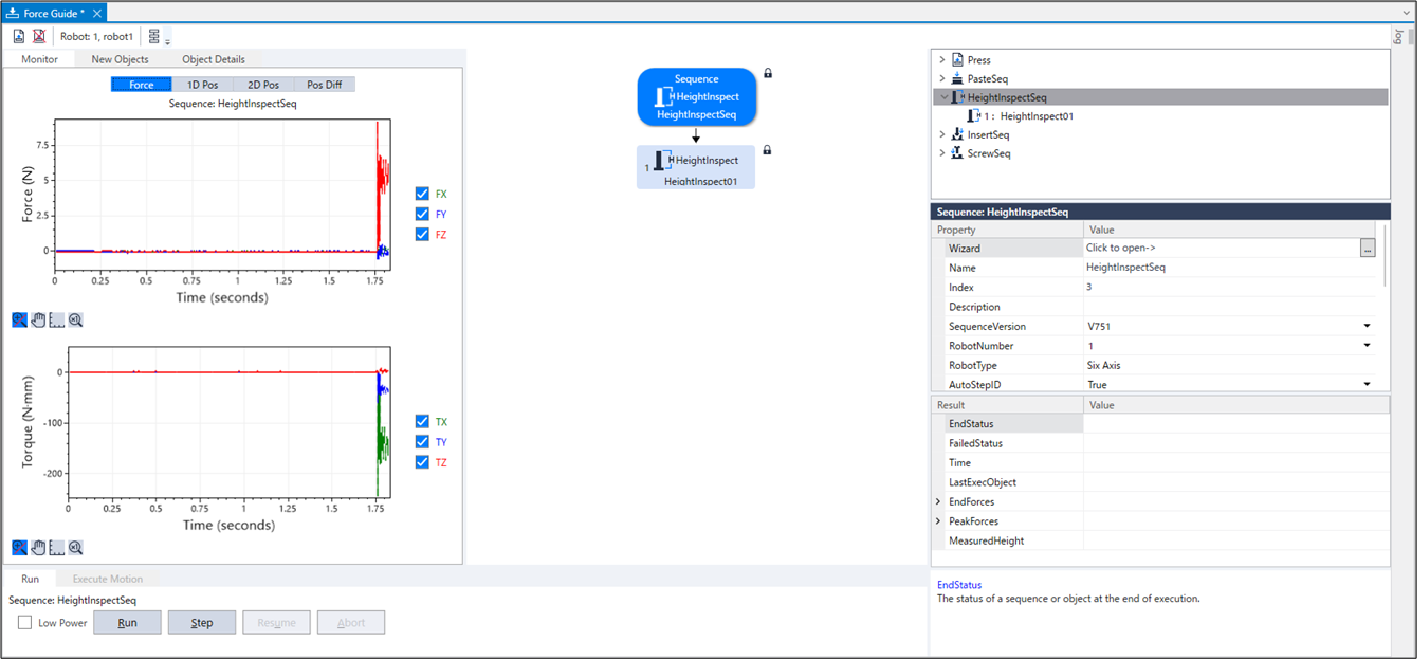The image size is (1418, 660).
Task: Click the zoom reset icon under Torque graph
Action: coord(76,547)
